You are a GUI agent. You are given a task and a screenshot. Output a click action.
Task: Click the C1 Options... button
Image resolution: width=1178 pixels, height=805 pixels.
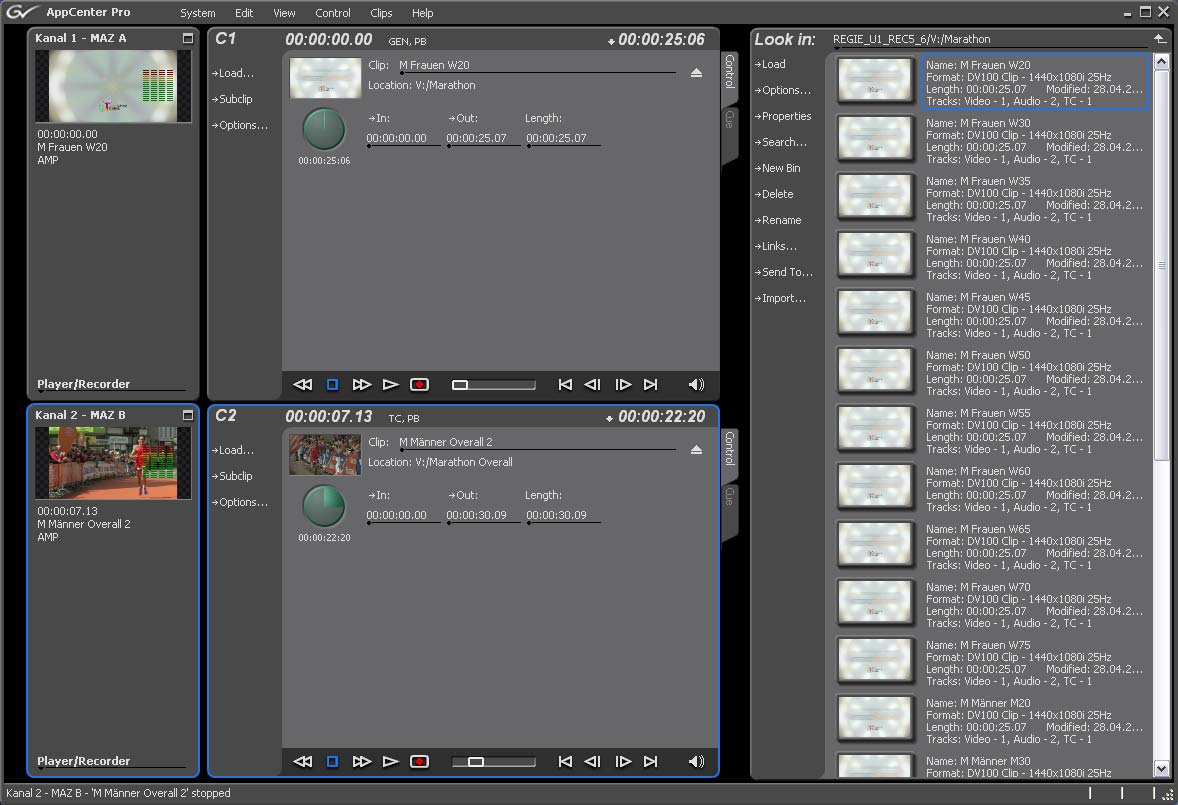pos(240,125)
